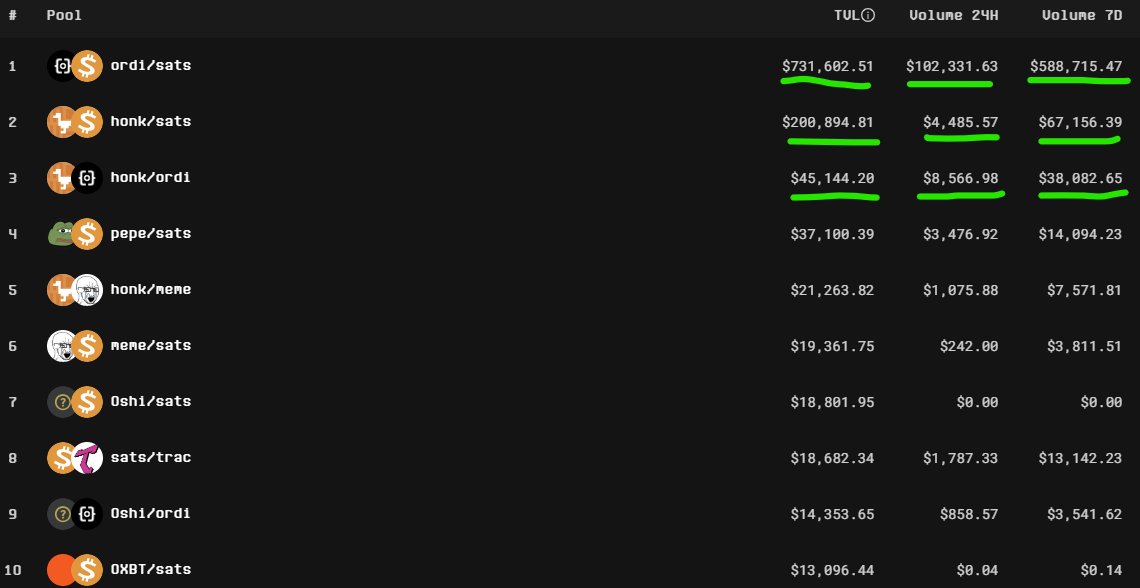Open the TVL info tooltip icon
Viewport: 1140px width, 588px height.
coord(870,14)
